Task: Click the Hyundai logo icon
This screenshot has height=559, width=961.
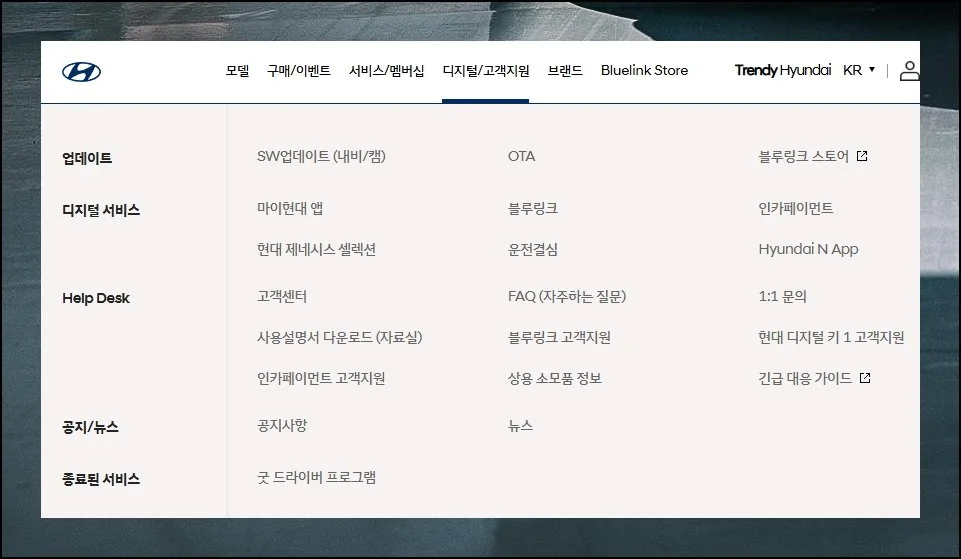Action: pyautogui.click(x=81, y=71)
